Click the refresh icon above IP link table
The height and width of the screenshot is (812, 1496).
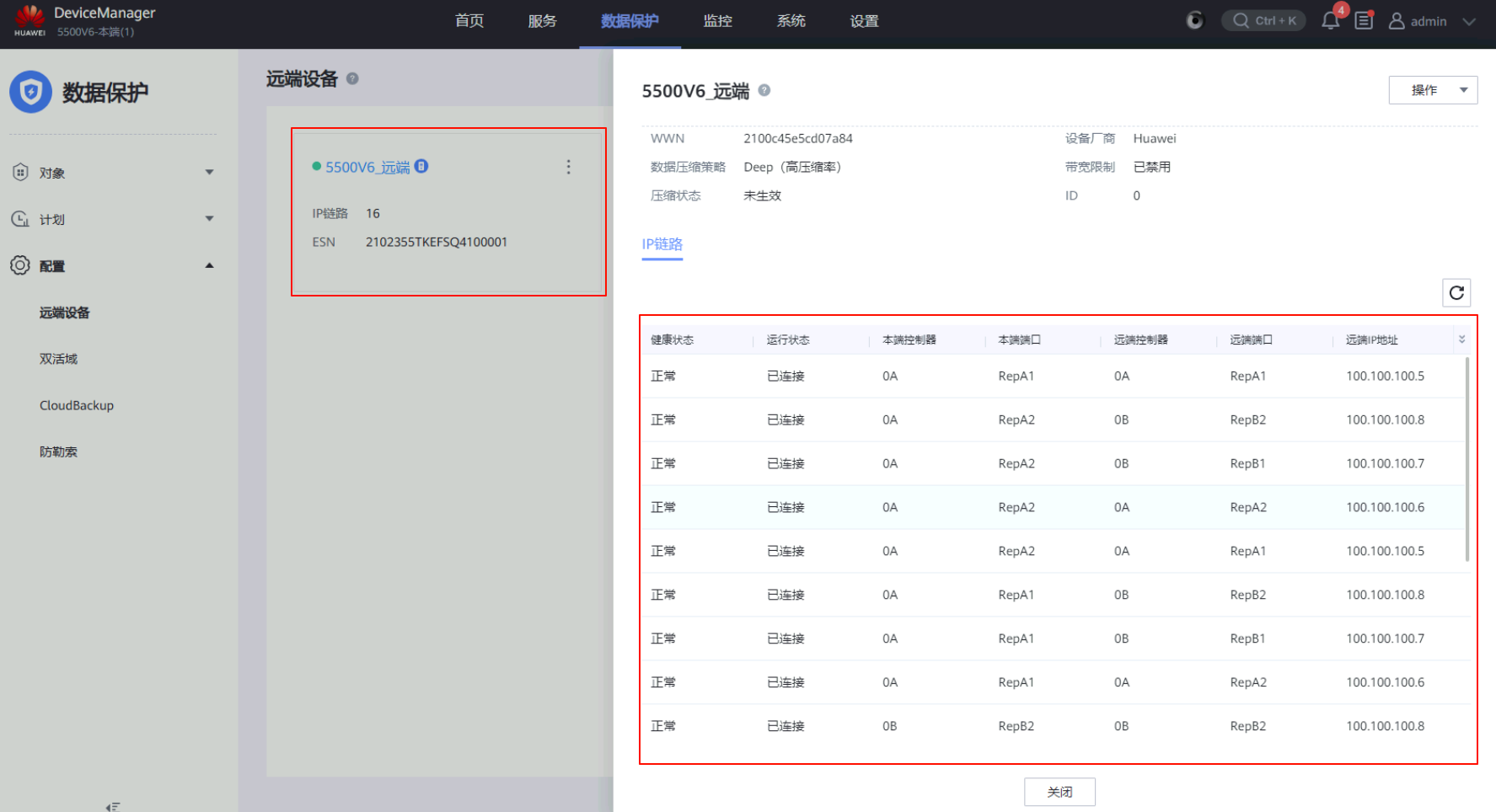pyautogui.click(x=1456, y=292)
